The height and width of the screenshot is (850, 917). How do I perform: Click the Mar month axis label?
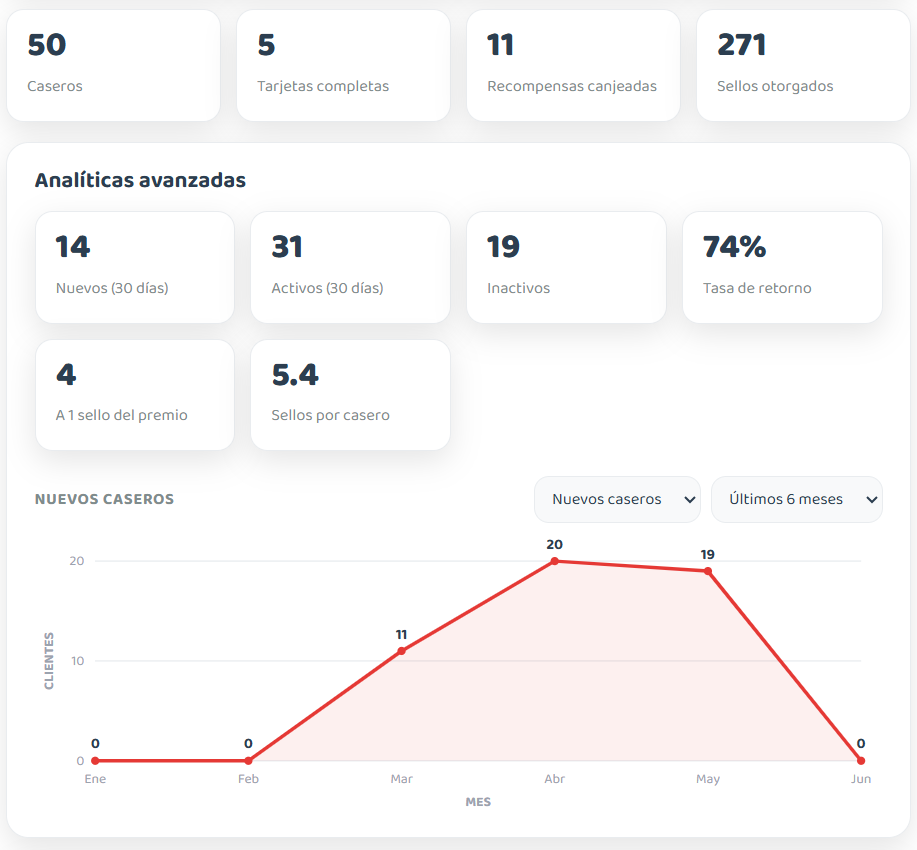tap(401, 779)
